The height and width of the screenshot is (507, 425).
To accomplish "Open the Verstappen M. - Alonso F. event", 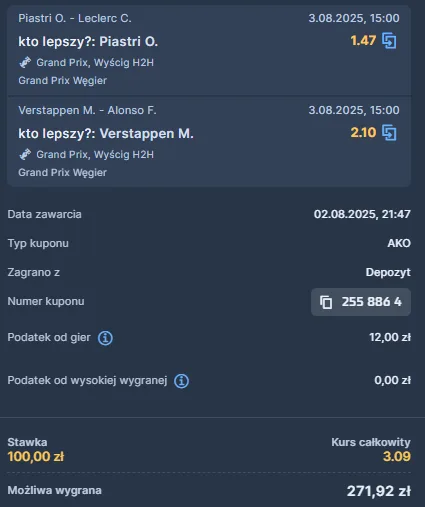I will pos(87,110).
